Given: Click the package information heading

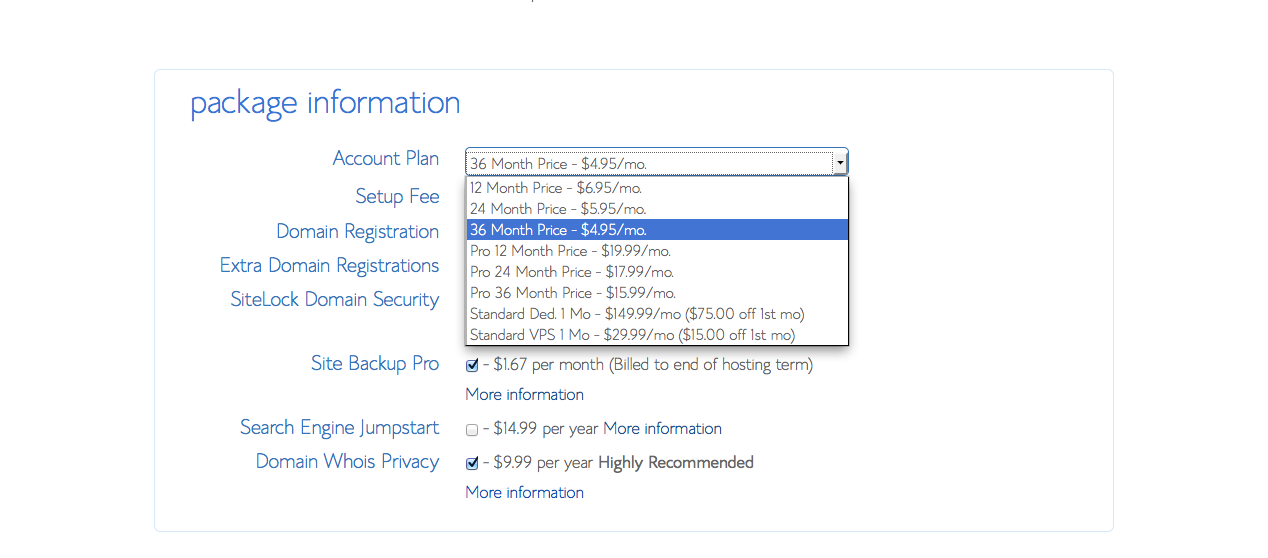Looking at the screenshot, I should (x=325, y=103).
